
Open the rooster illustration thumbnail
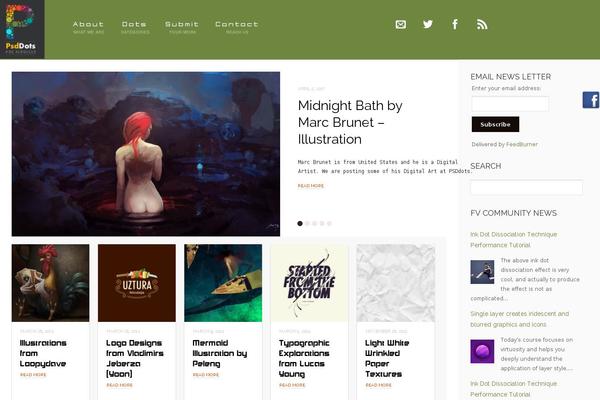click(51, 283)
